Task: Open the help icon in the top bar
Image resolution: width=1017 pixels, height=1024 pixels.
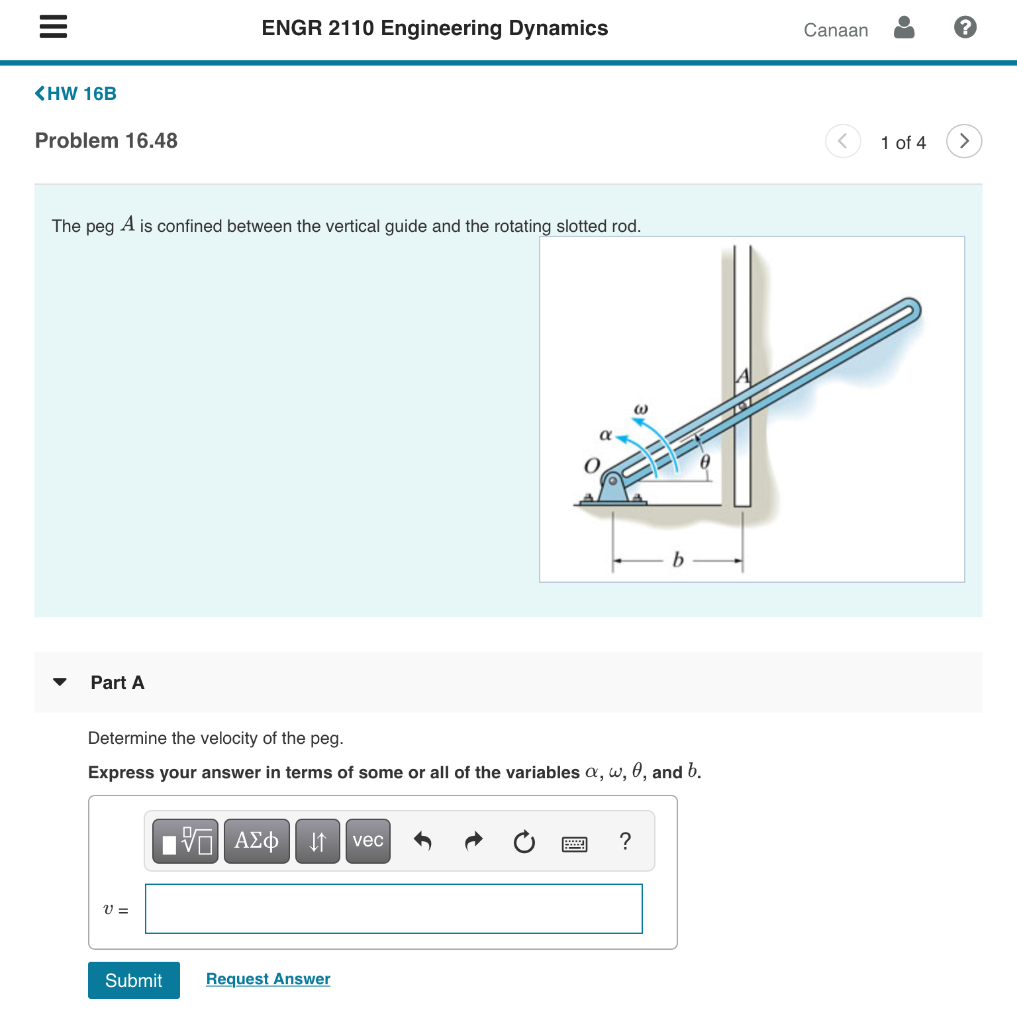Action: coord(964,26)
